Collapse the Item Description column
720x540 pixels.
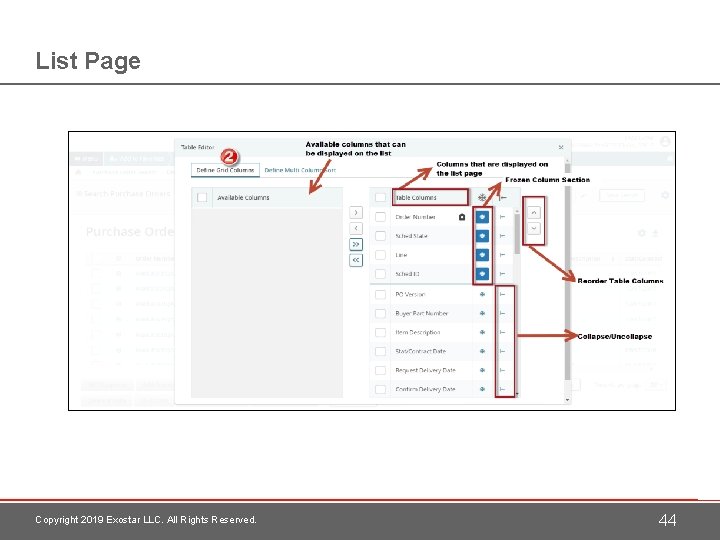pyautogui.click(x=502, y=332)
